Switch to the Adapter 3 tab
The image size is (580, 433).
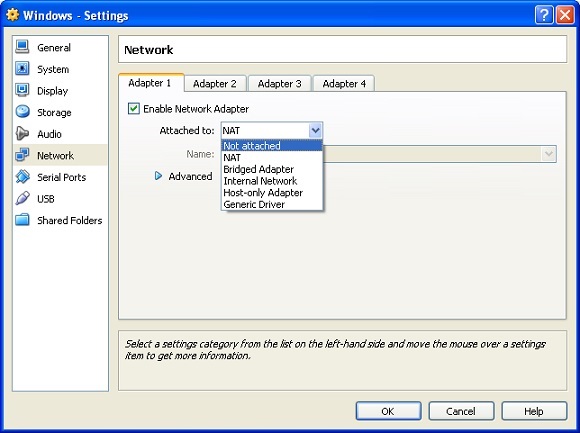pos(280,84)
